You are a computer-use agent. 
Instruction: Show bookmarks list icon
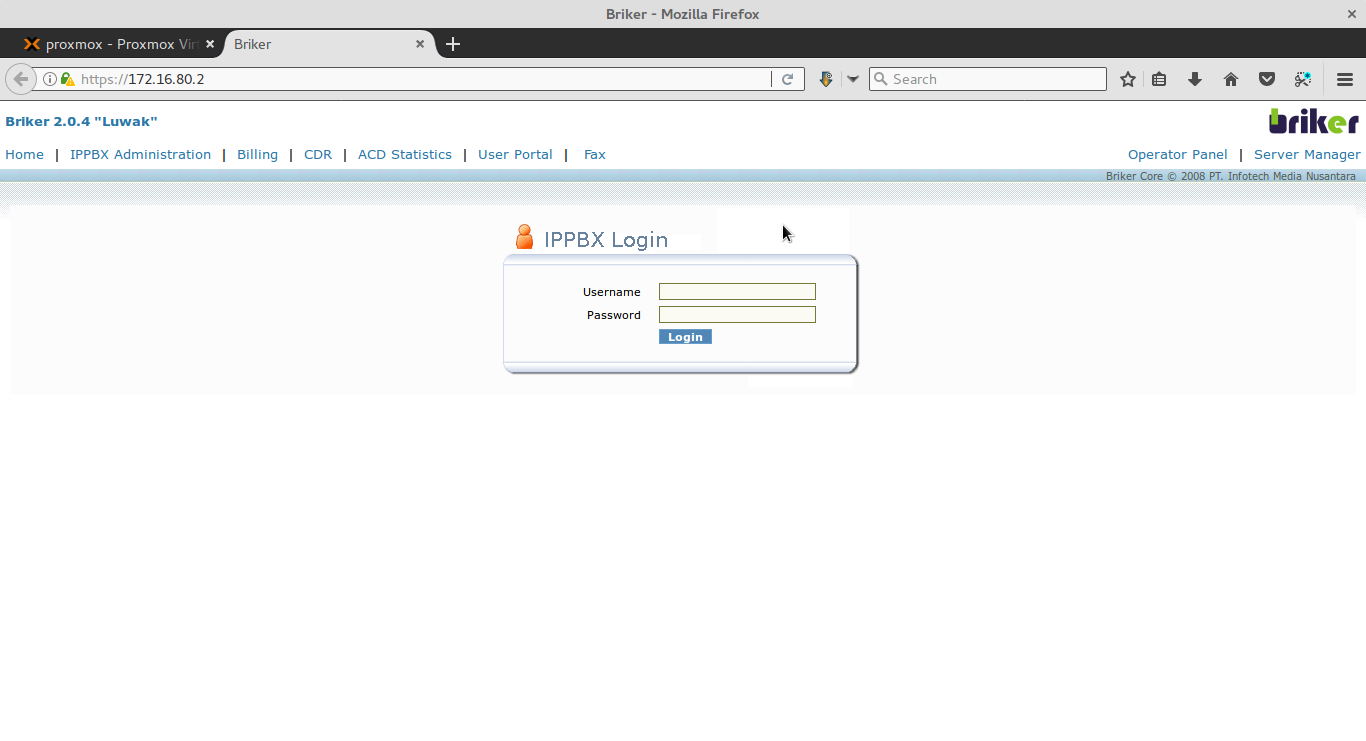tap(1159, 79)
